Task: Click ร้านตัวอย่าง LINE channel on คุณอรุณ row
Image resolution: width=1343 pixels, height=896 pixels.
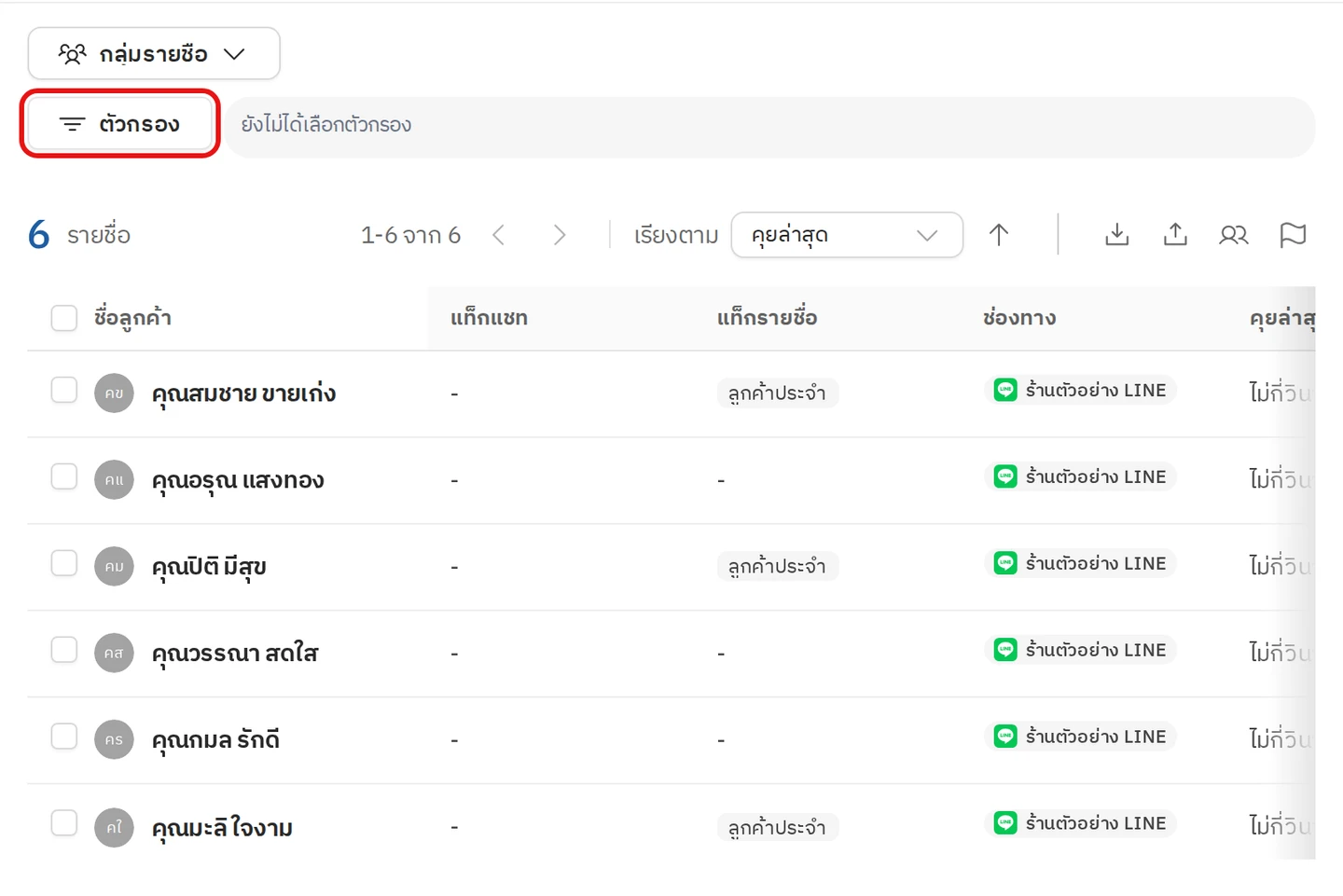Action: (1080, 476)
